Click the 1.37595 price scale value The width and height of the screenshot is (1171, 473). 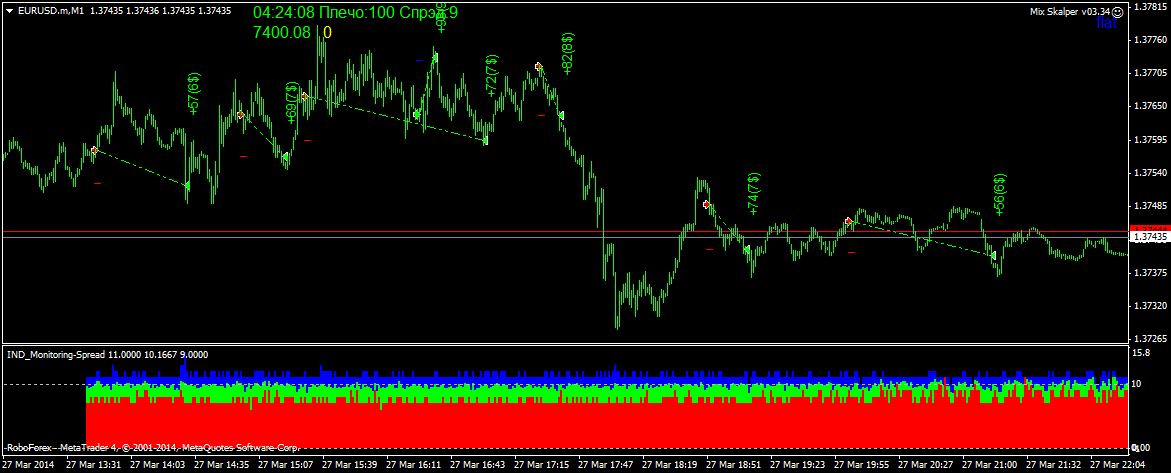coord(1150,140)
